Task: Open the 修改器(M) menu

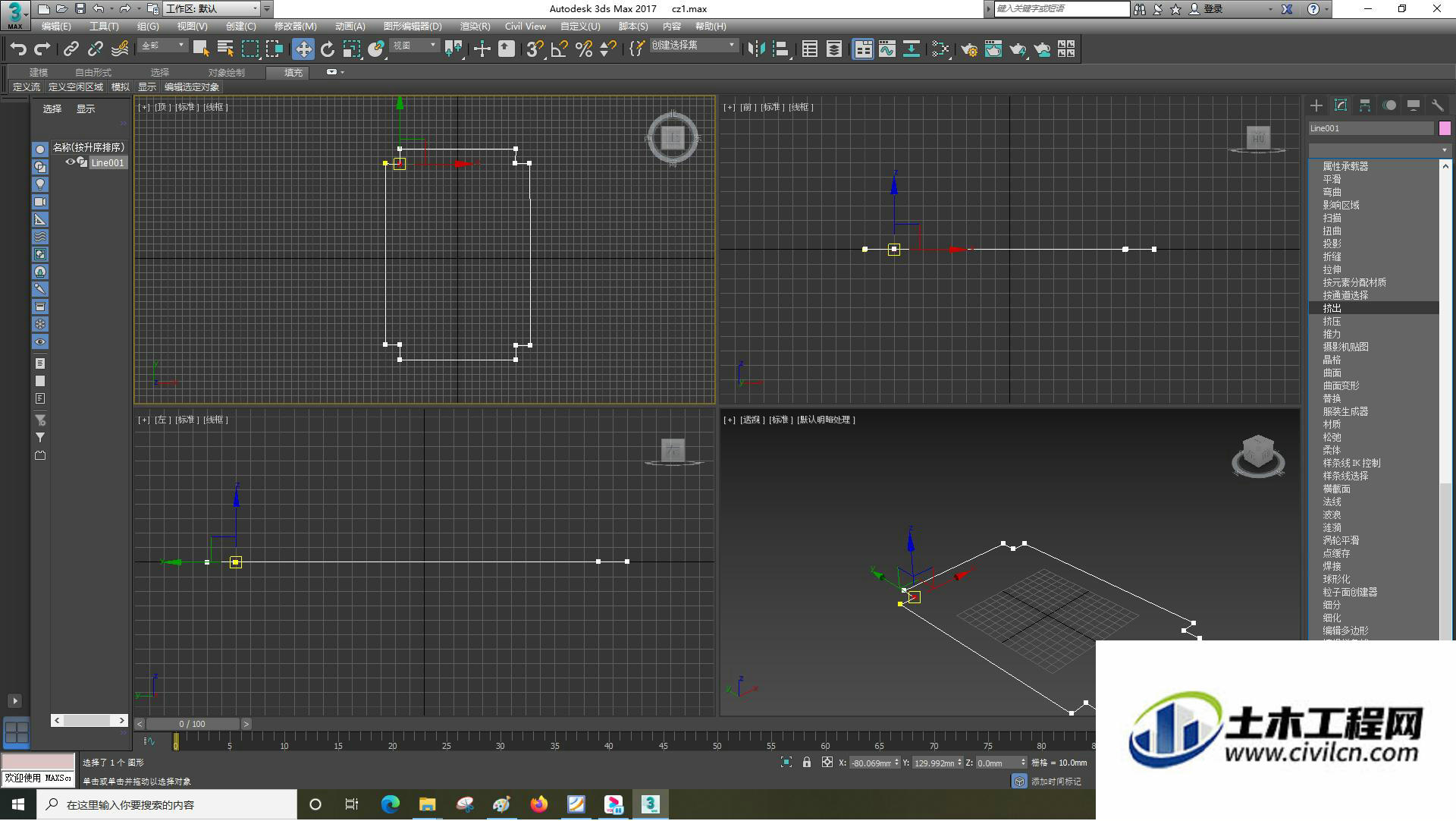Action: pos(296,27)
